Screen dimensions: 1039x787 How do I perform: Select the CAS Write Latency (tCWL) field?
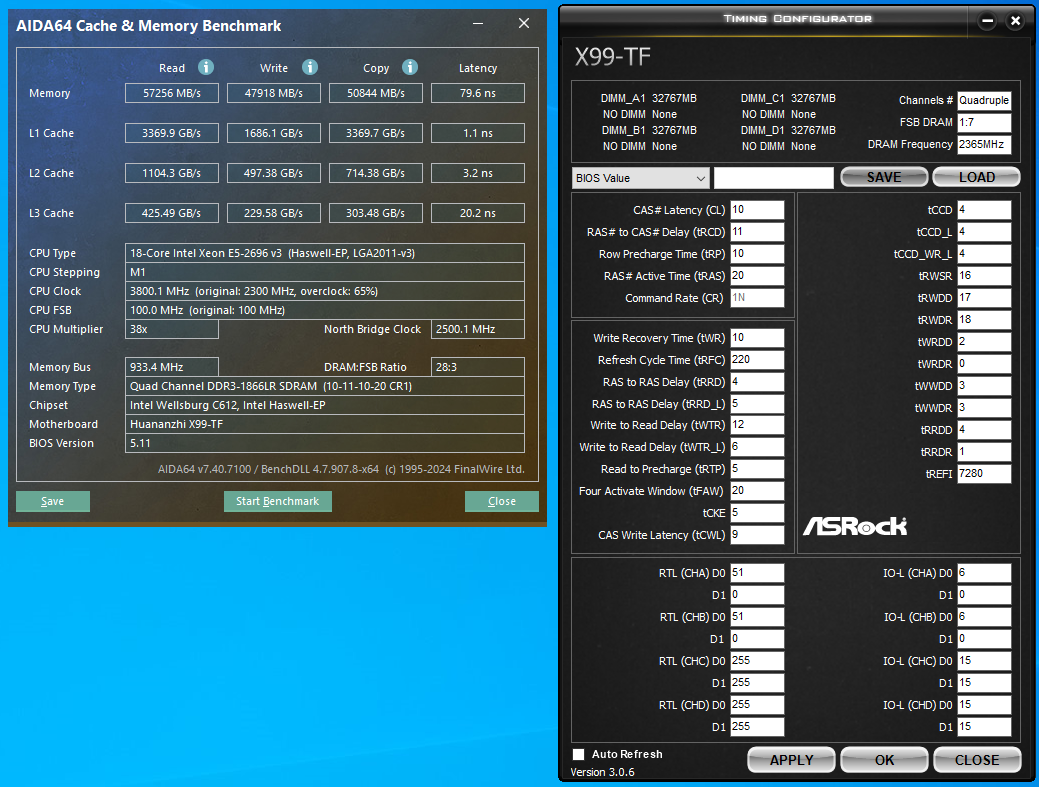click(757, 535)
